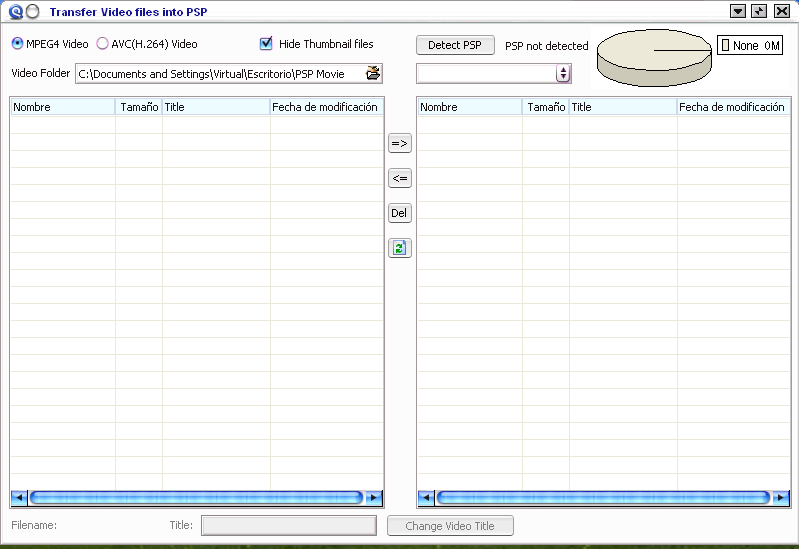Click the Detect PSP button

455,45
